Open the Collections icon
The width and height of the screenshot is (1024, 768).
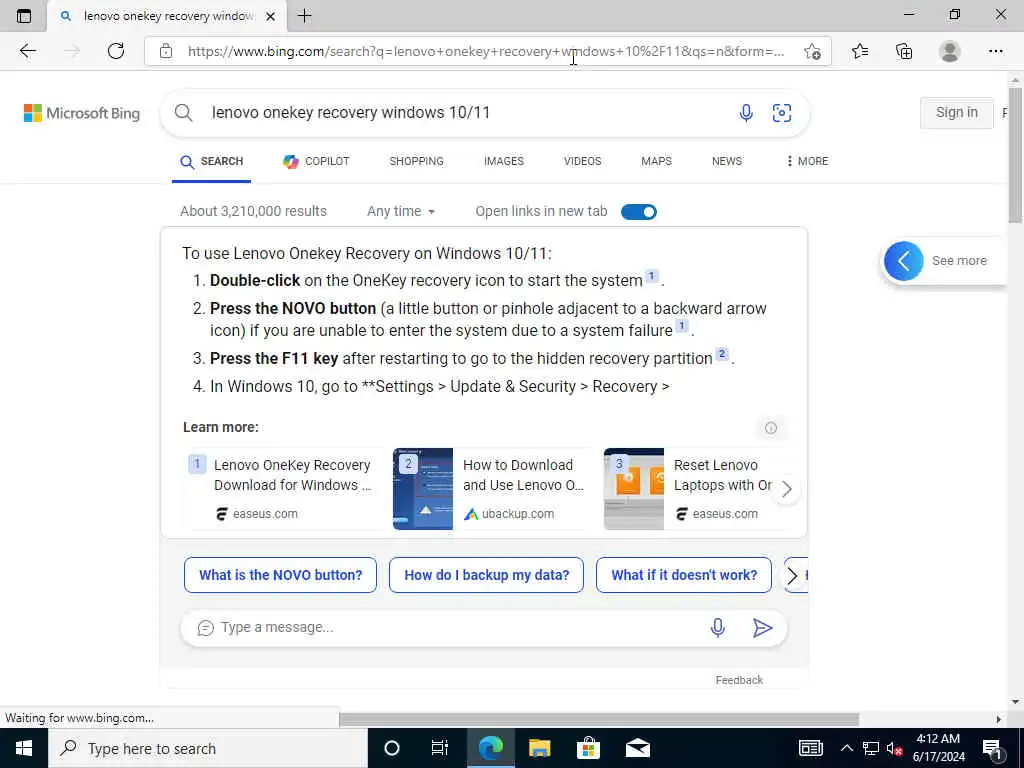[904, 51]
